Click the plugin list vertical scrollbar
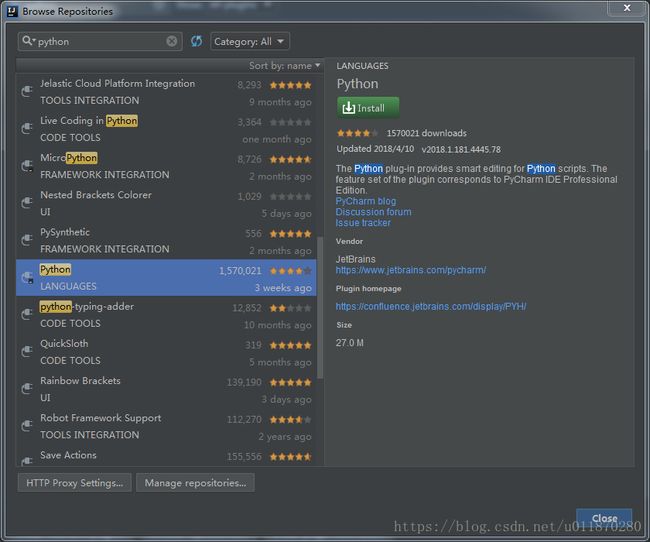The image size is (650, 542). click(x=320, y=308)
